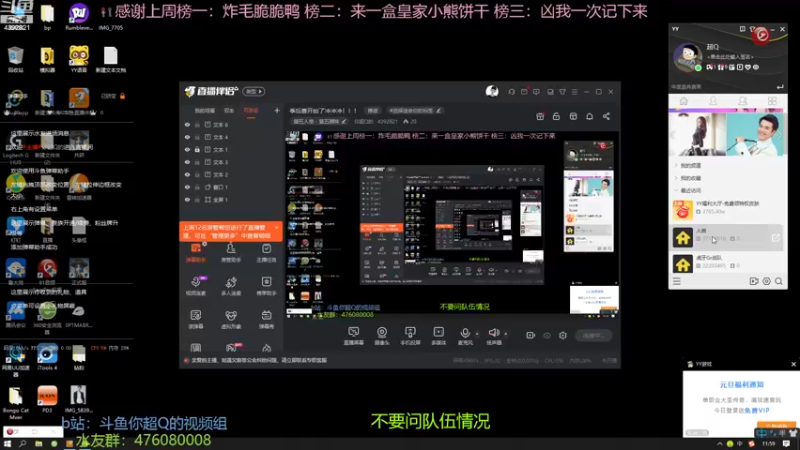Click the YY window bottom hamburger menu icon
Screen dimensions: 800x450
(677, 281)
